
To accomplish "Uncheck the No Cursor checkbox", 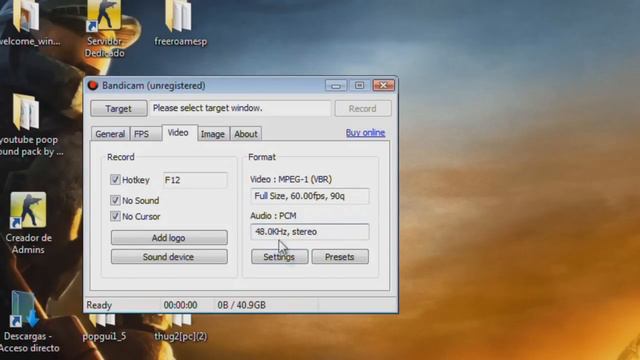I will pos(115,216).
